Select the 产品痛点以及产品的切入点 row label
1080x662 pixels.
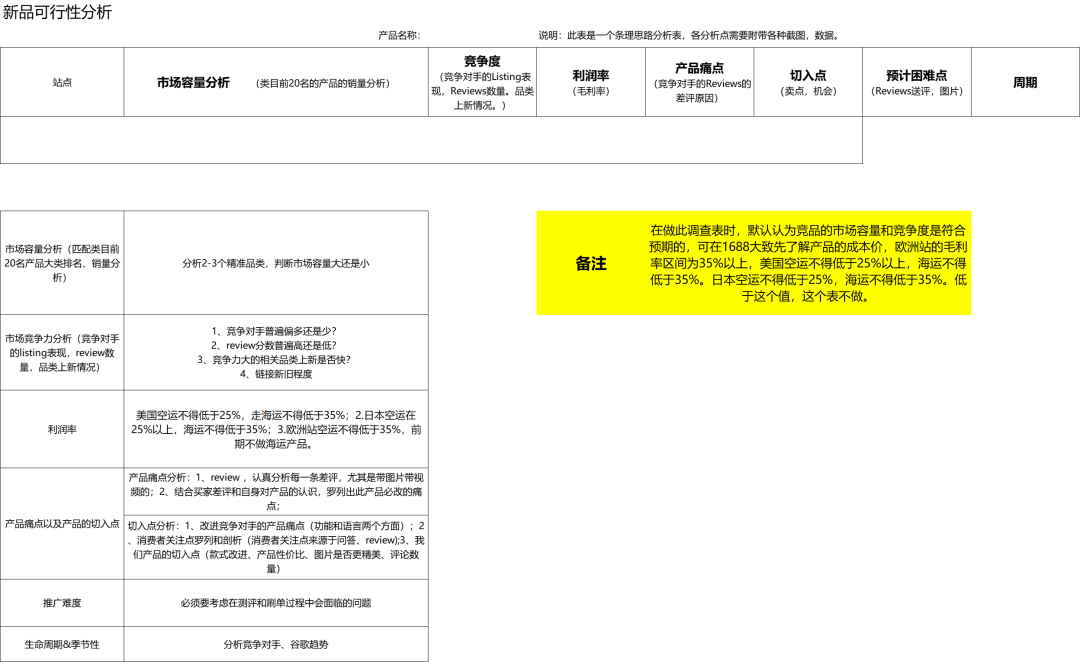62,524
